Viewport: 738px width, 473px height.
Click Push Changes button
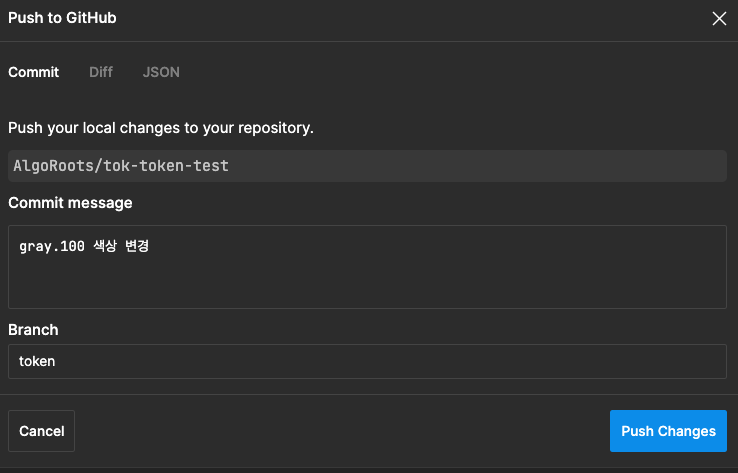(x=668, y=431)
